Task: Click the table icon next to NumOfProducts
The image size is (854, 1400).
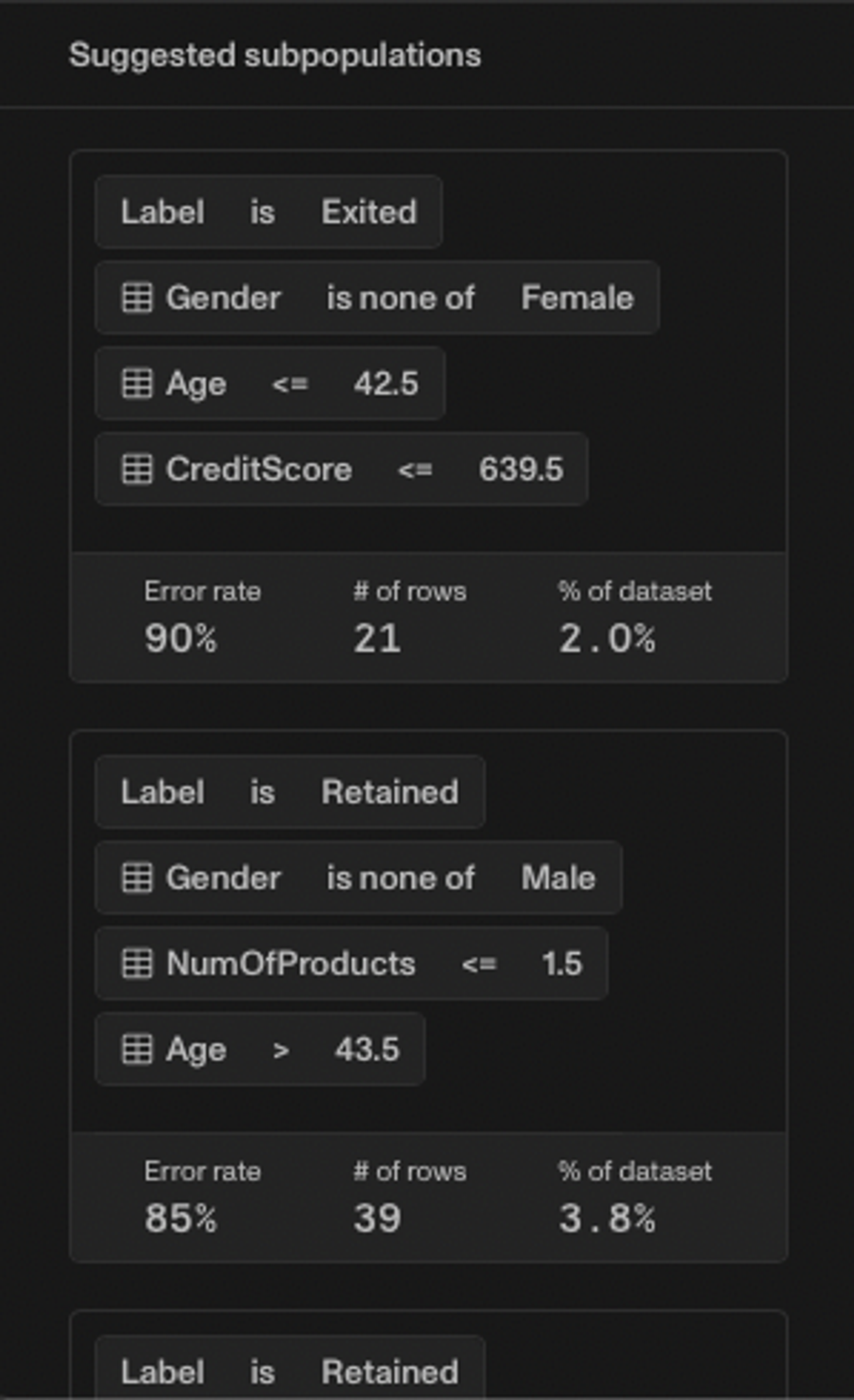Action: (137, 964)
